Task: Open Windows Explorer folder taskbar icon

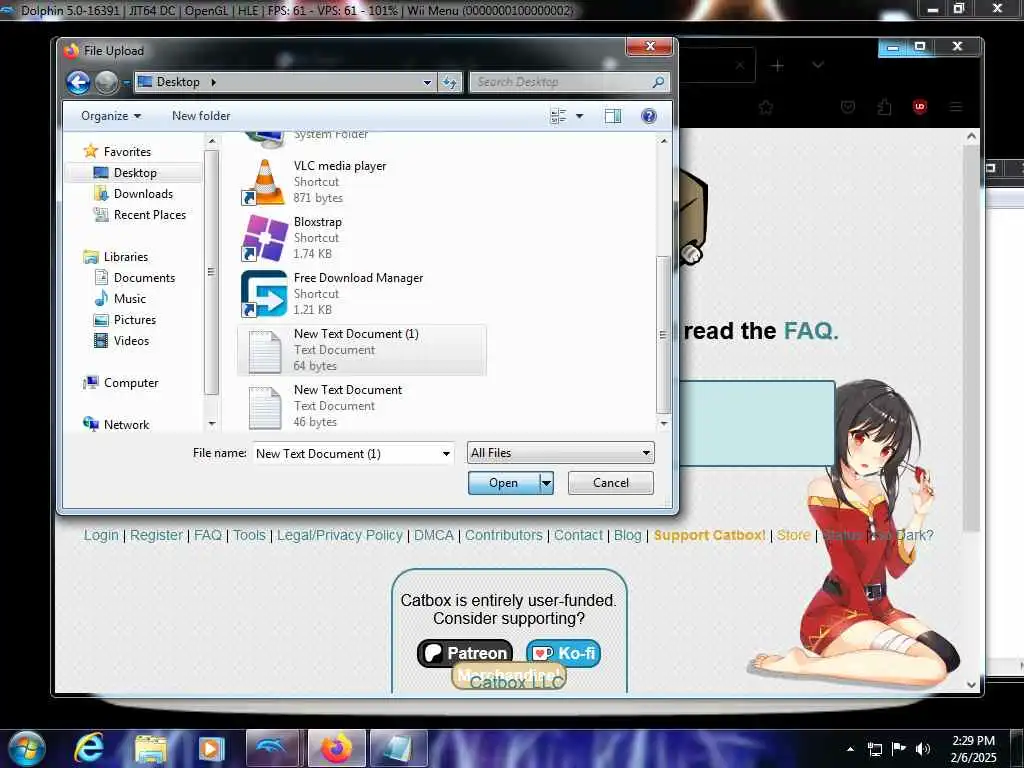Action: pyautogui.click(x=151, y=749)
